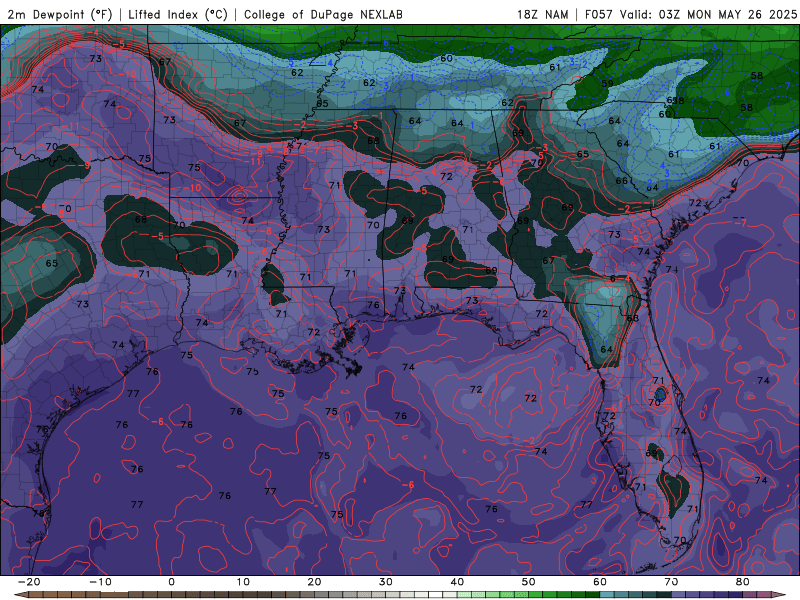Click the "Lifted Index (°C)" title text
800x600 pixels.
tap(178, 14)
